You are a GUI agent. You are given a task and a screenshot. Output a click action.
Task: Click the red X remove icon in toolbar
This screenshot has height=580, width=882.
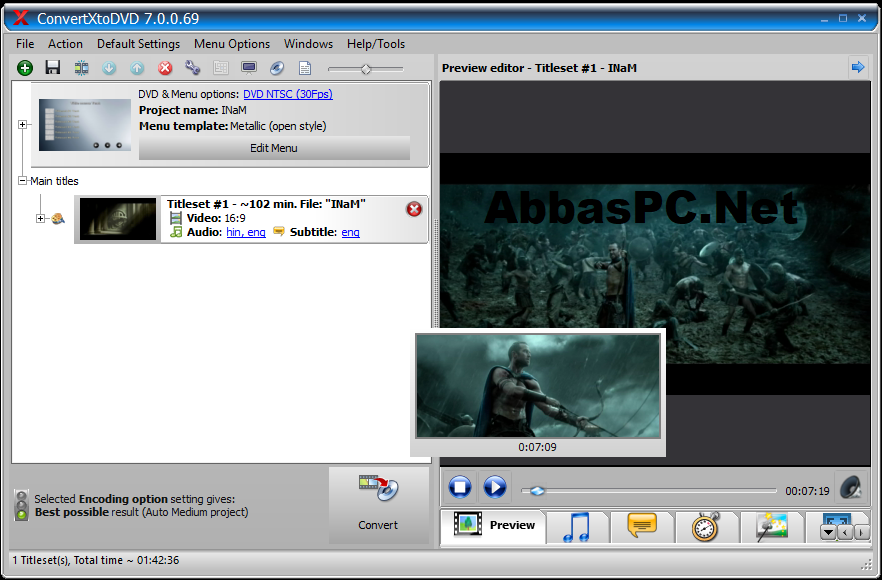coord(165,68)
